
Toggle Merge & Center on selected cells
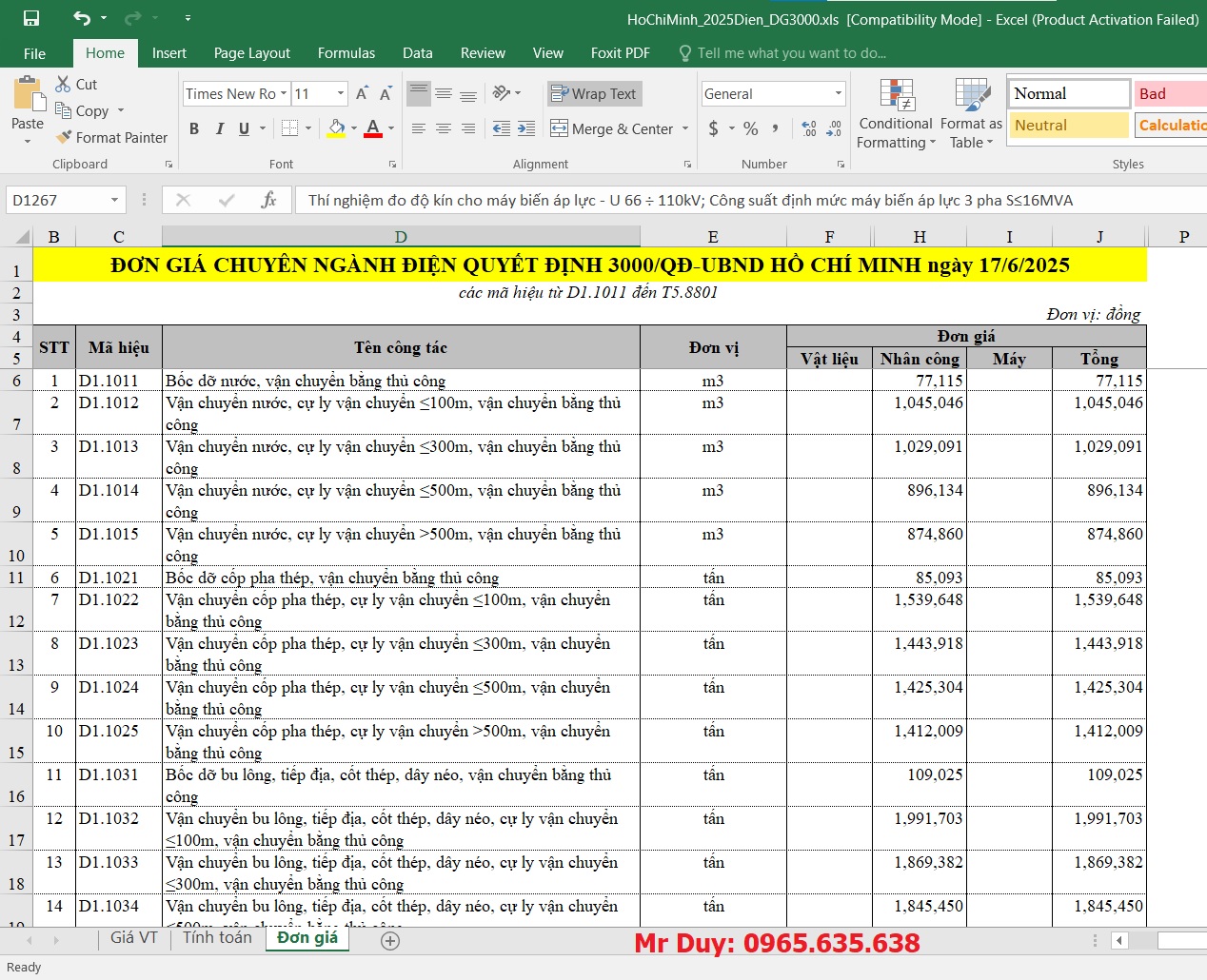click(x=612, y=128)
